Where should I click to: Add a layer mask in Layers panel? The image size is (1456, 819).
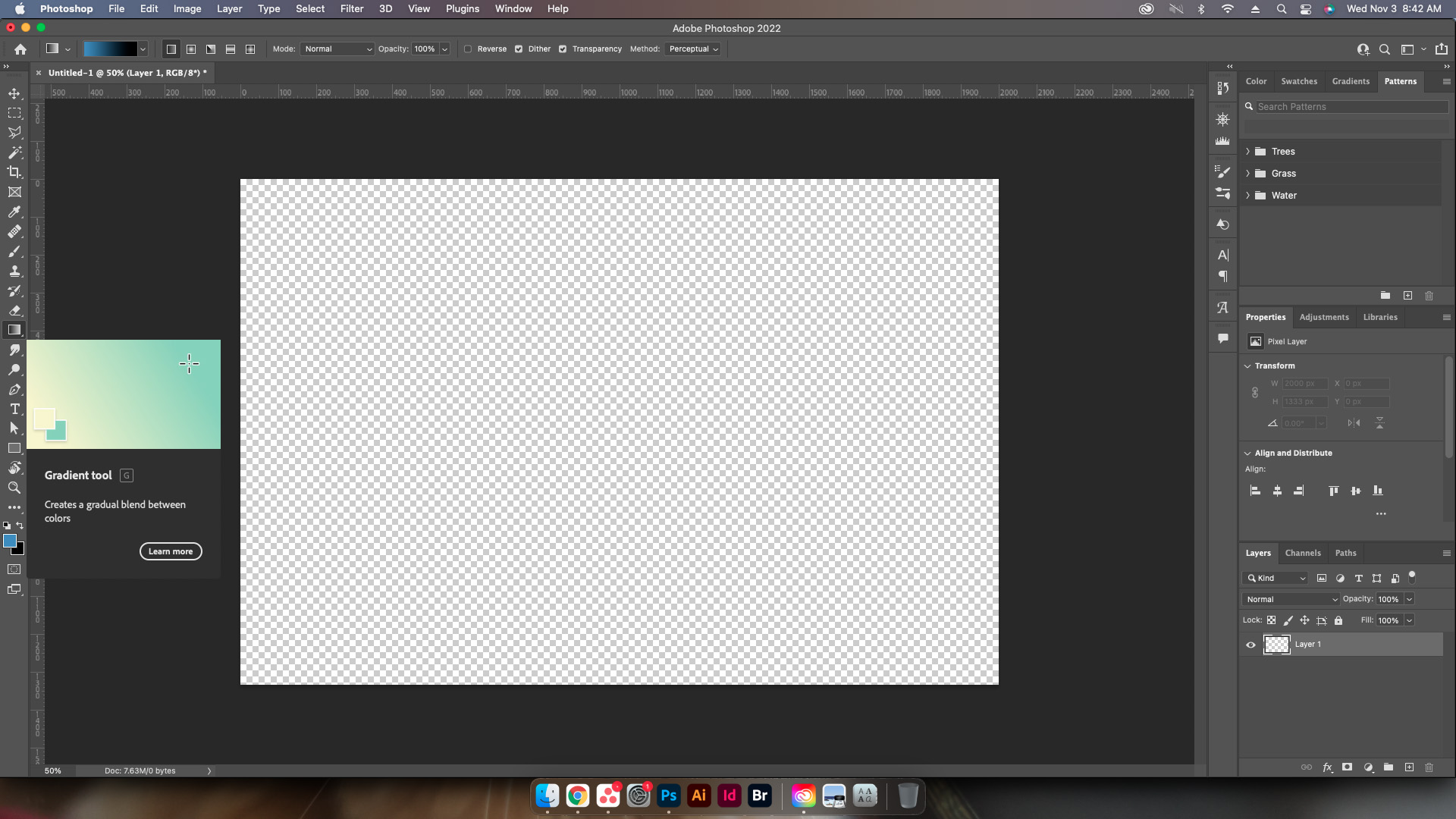1347,767
